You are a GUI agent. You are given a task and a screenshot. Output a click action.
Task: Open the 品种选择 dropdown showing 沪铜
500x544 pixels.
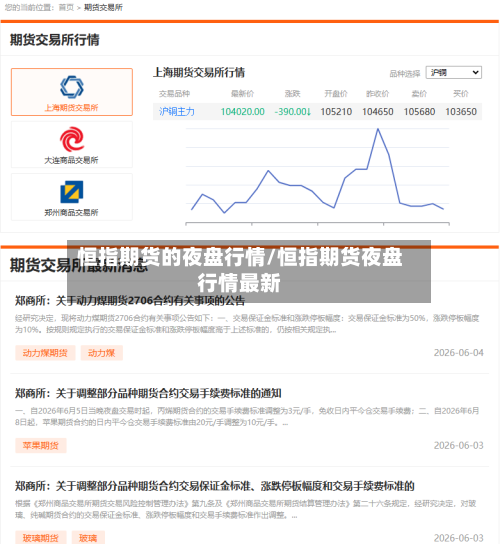point(454,73)
